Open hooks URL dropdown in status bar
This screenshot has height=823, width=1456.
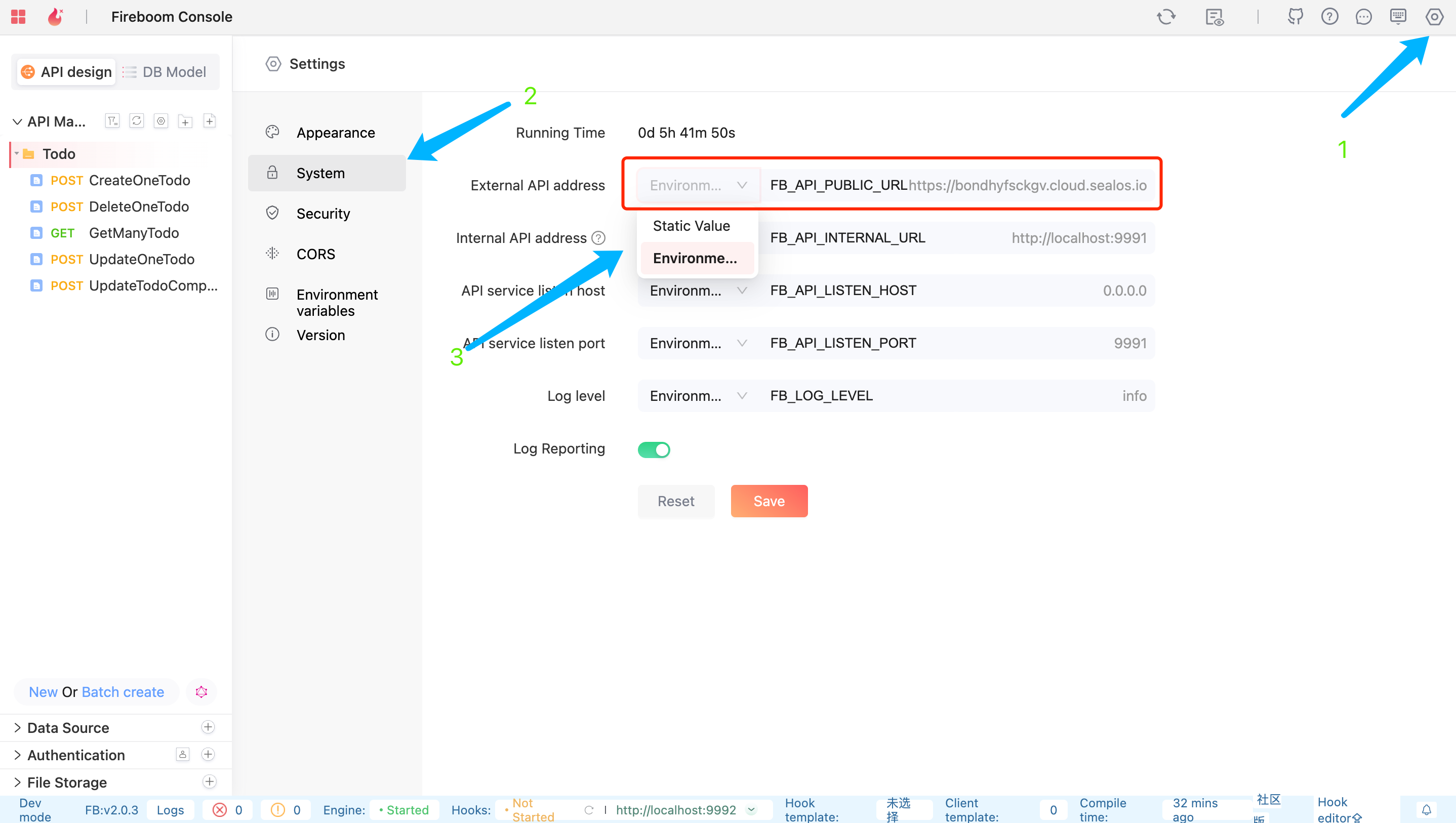coord(751,809)
